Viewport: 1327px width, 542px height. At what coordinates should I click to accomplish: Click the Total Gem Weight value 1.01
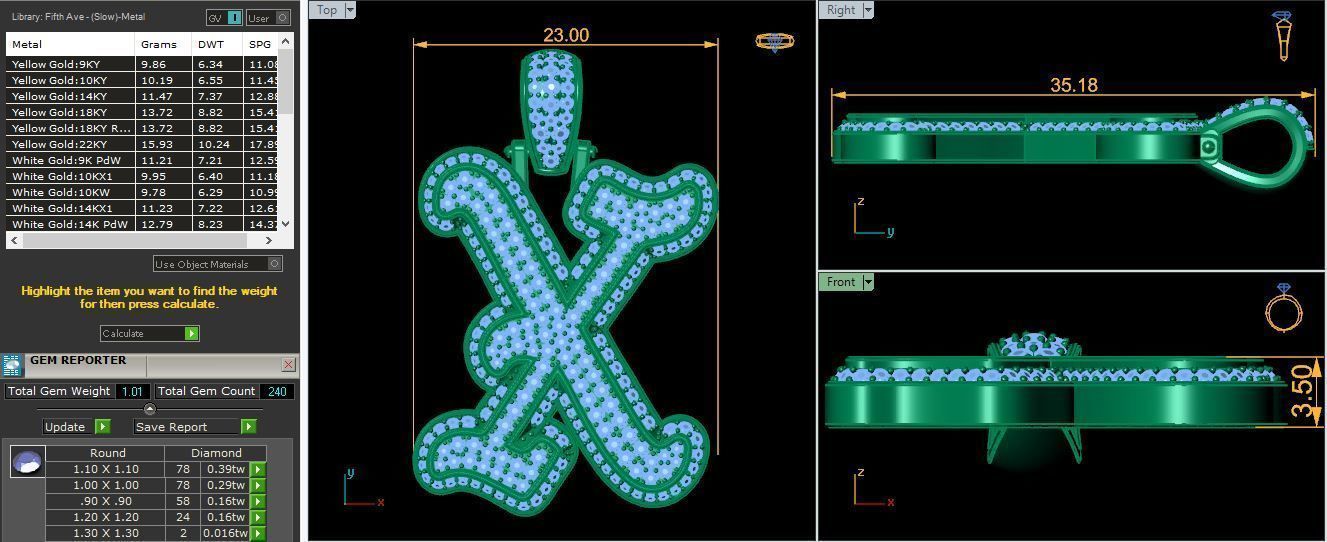click(133, 391)
